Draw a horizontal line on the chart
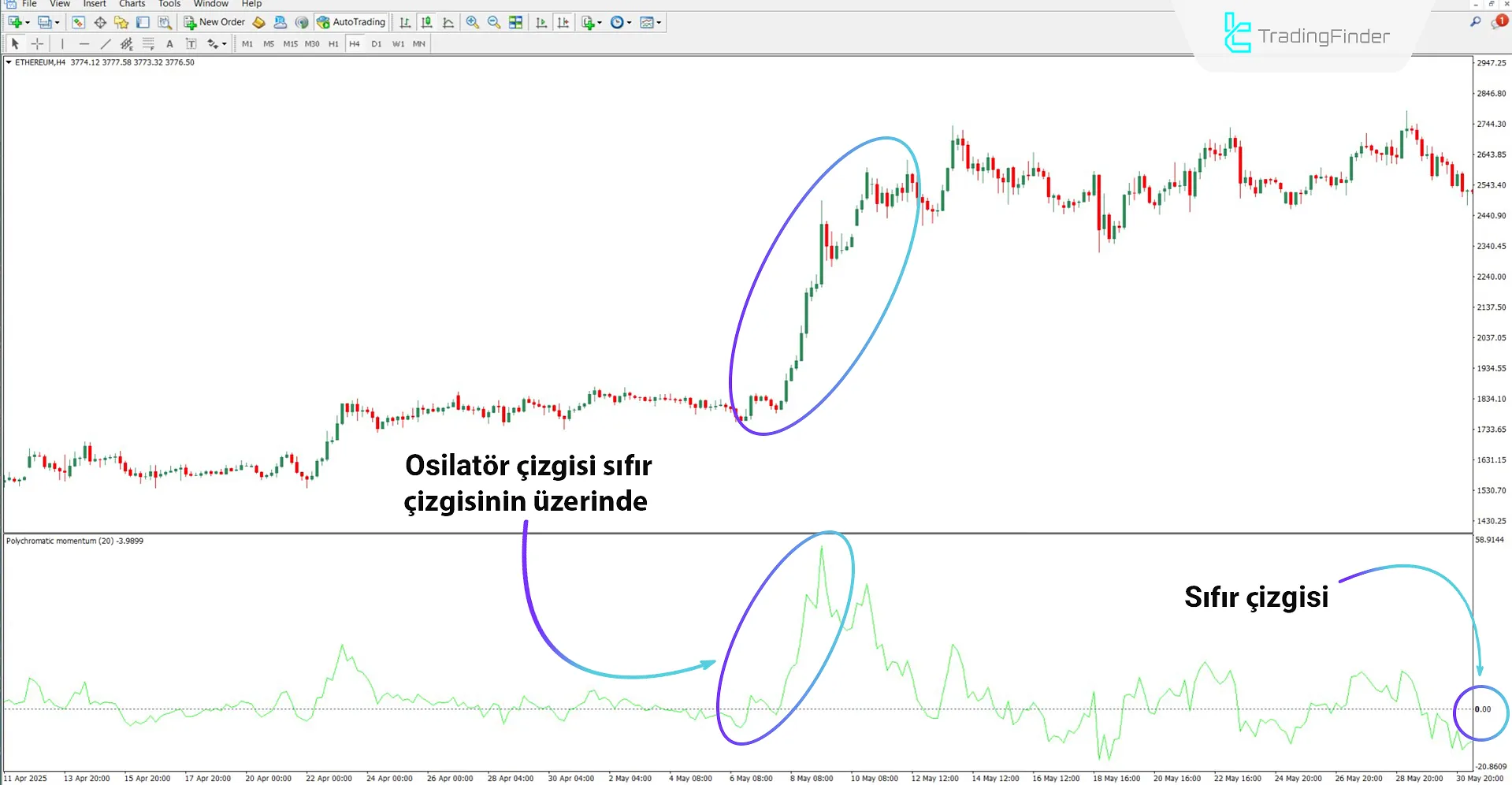 84,43
